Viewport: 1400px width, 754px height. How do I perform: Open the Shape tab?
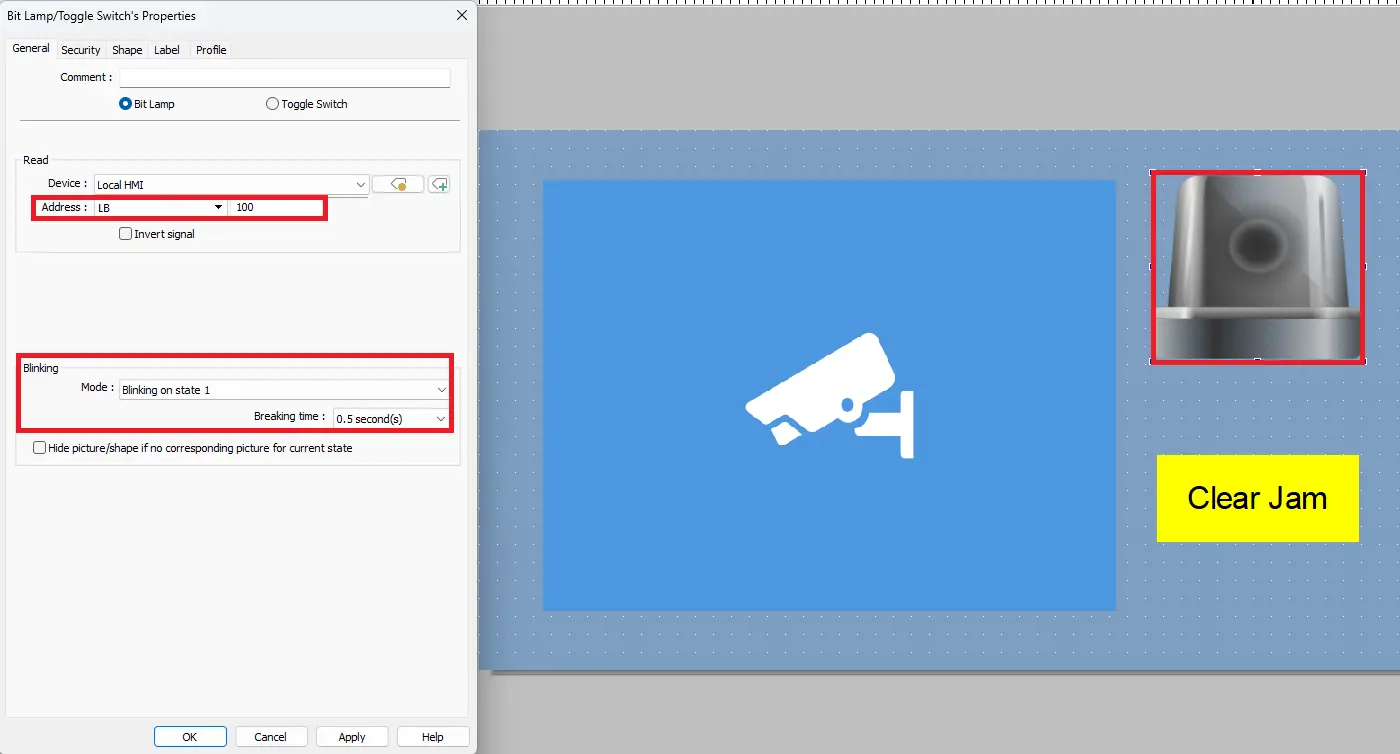click(x=127, y=50)
